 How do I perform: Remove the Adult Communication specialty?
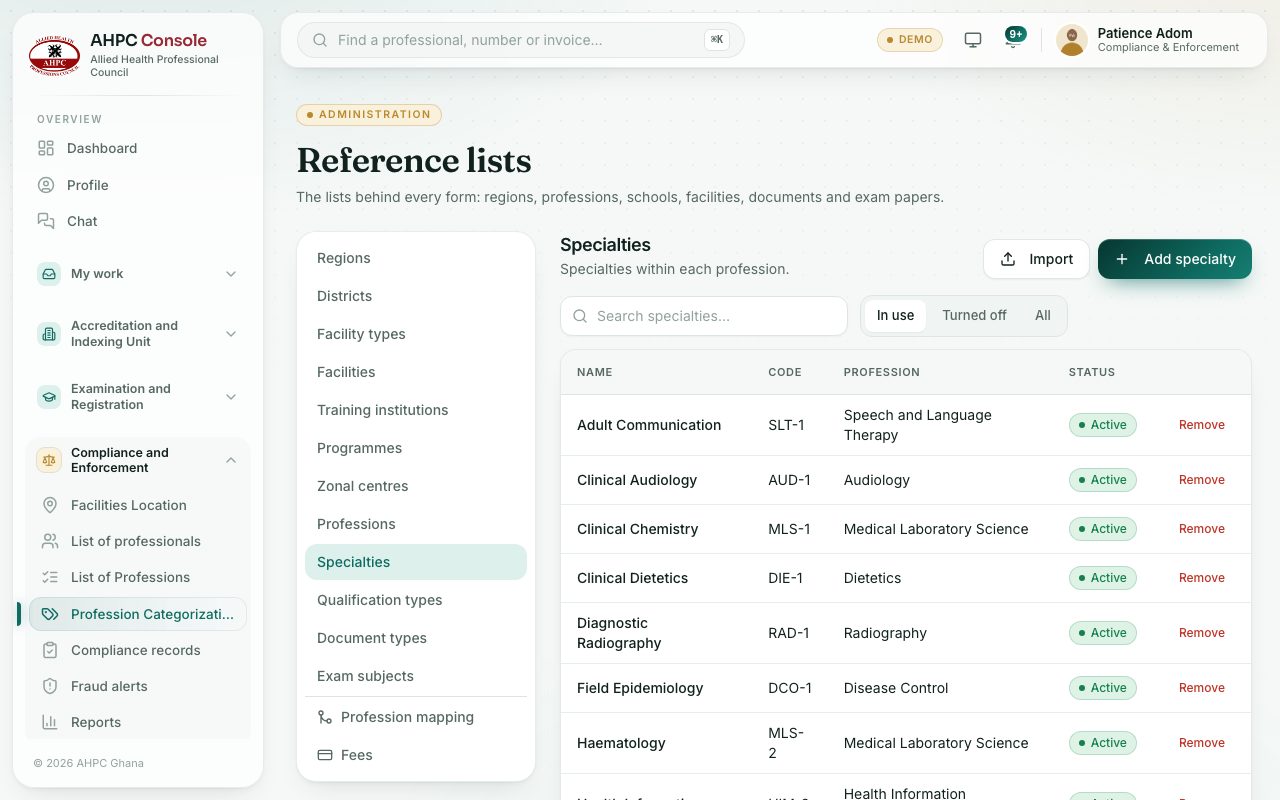pos(1202,425)
